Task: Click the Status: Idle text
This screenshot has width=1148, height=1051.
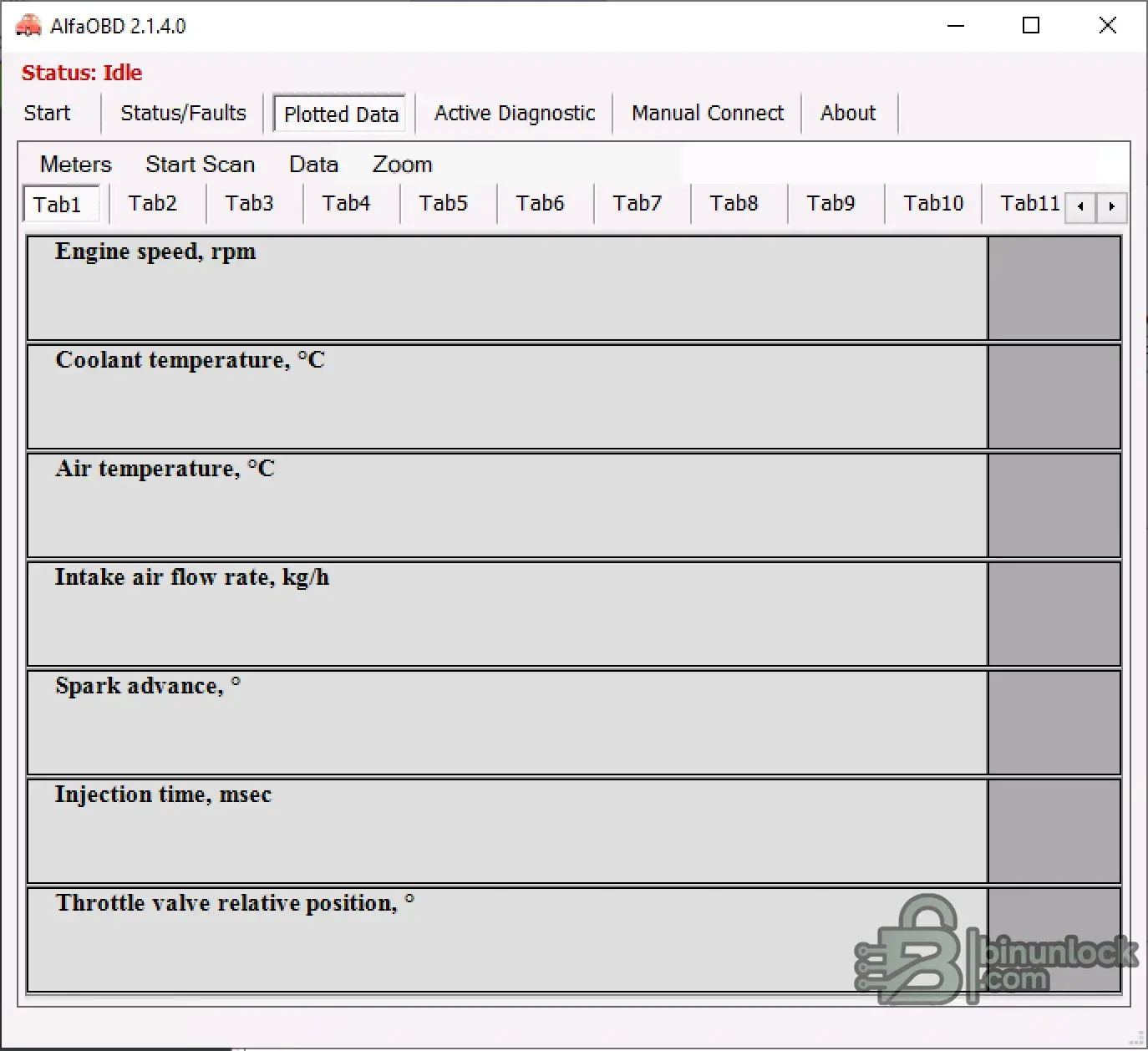Action: click(x=82, y=74)
